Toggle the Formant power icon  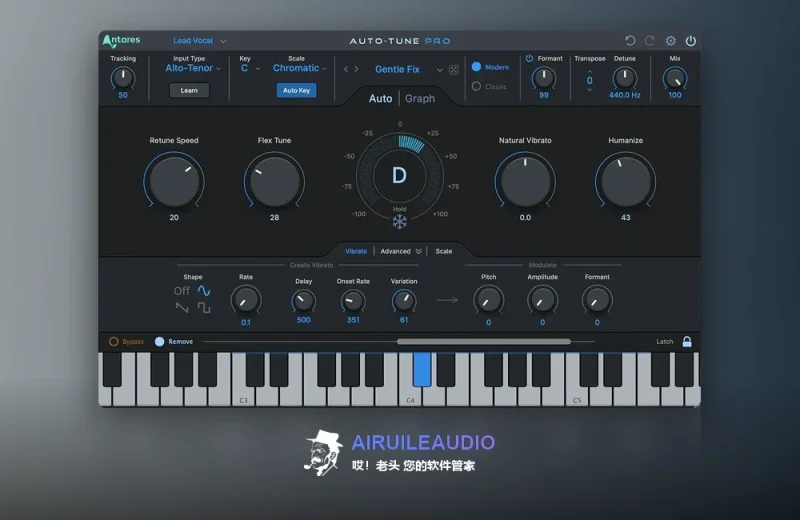click(x=529, y=58)
